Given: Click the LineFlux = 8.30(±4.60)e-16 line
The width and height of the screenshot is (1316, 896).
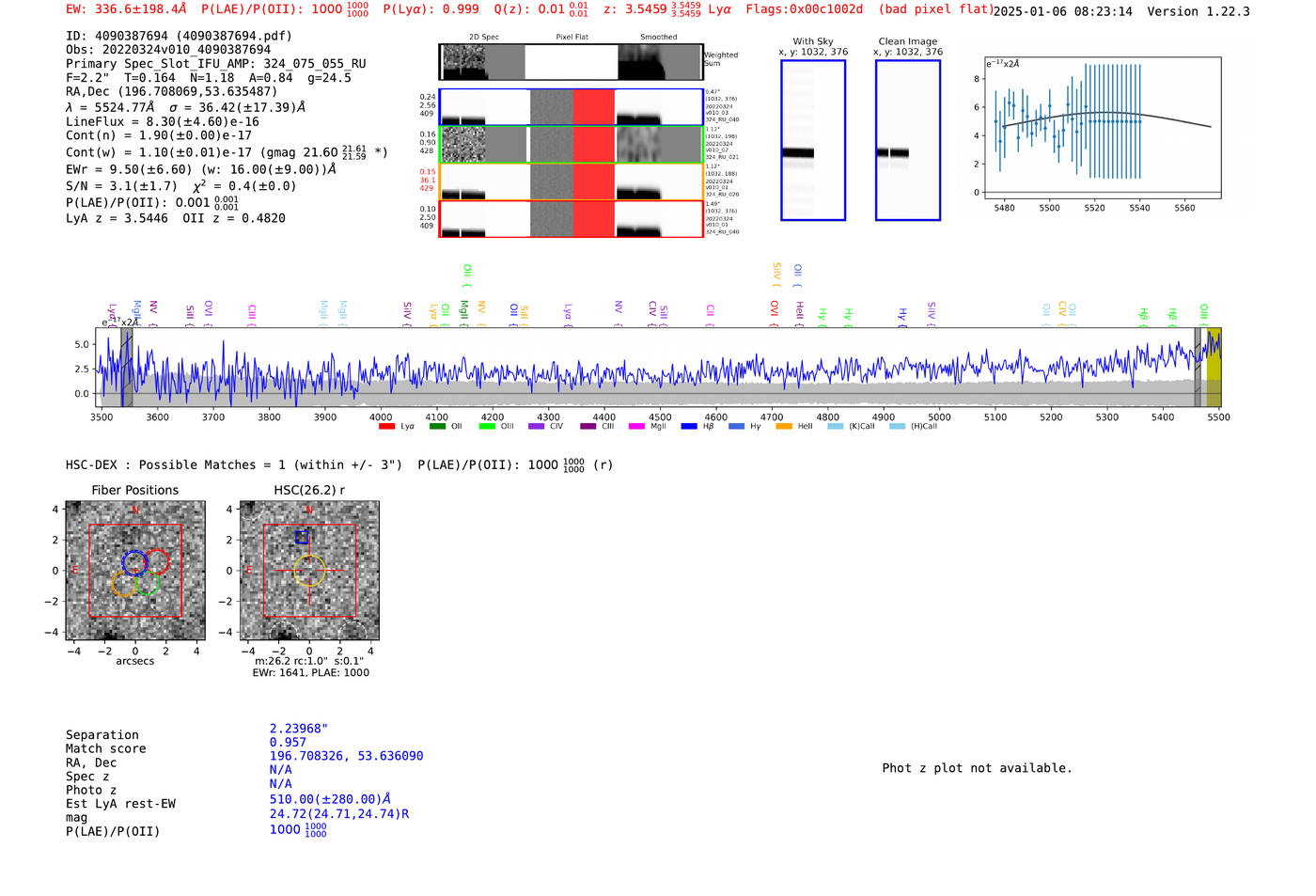Looking at the screenshot, I should (x=163, y=121).
